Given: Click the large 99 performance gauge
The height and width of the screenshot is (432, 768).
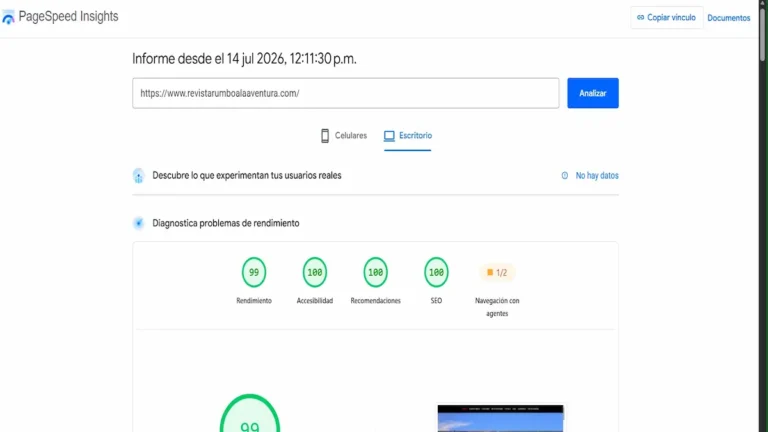Looking at the screenshot, I should point(250,413).
